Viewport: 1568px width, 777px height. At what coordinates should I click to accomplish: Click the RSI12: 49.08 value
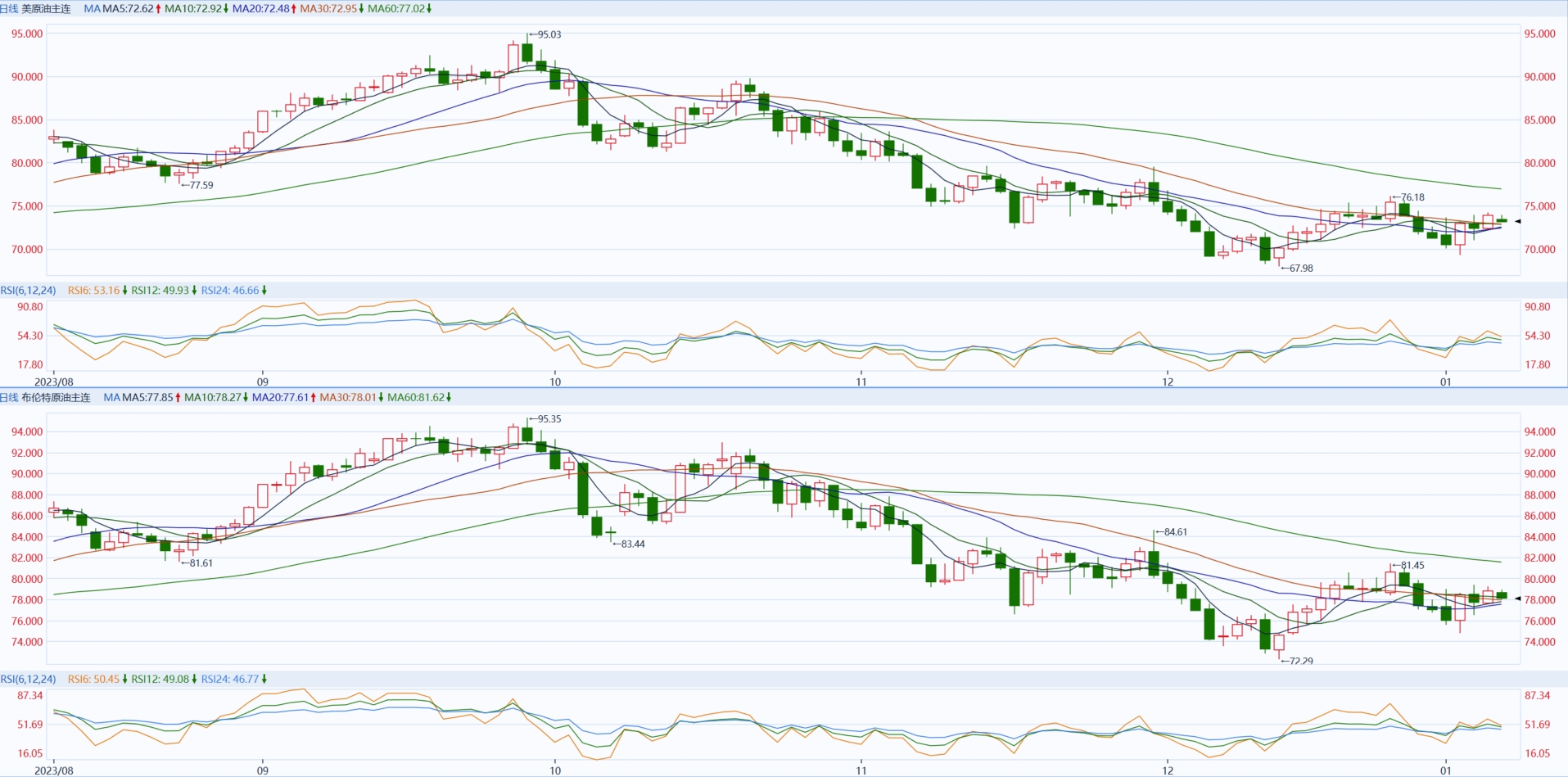point(160,680)
